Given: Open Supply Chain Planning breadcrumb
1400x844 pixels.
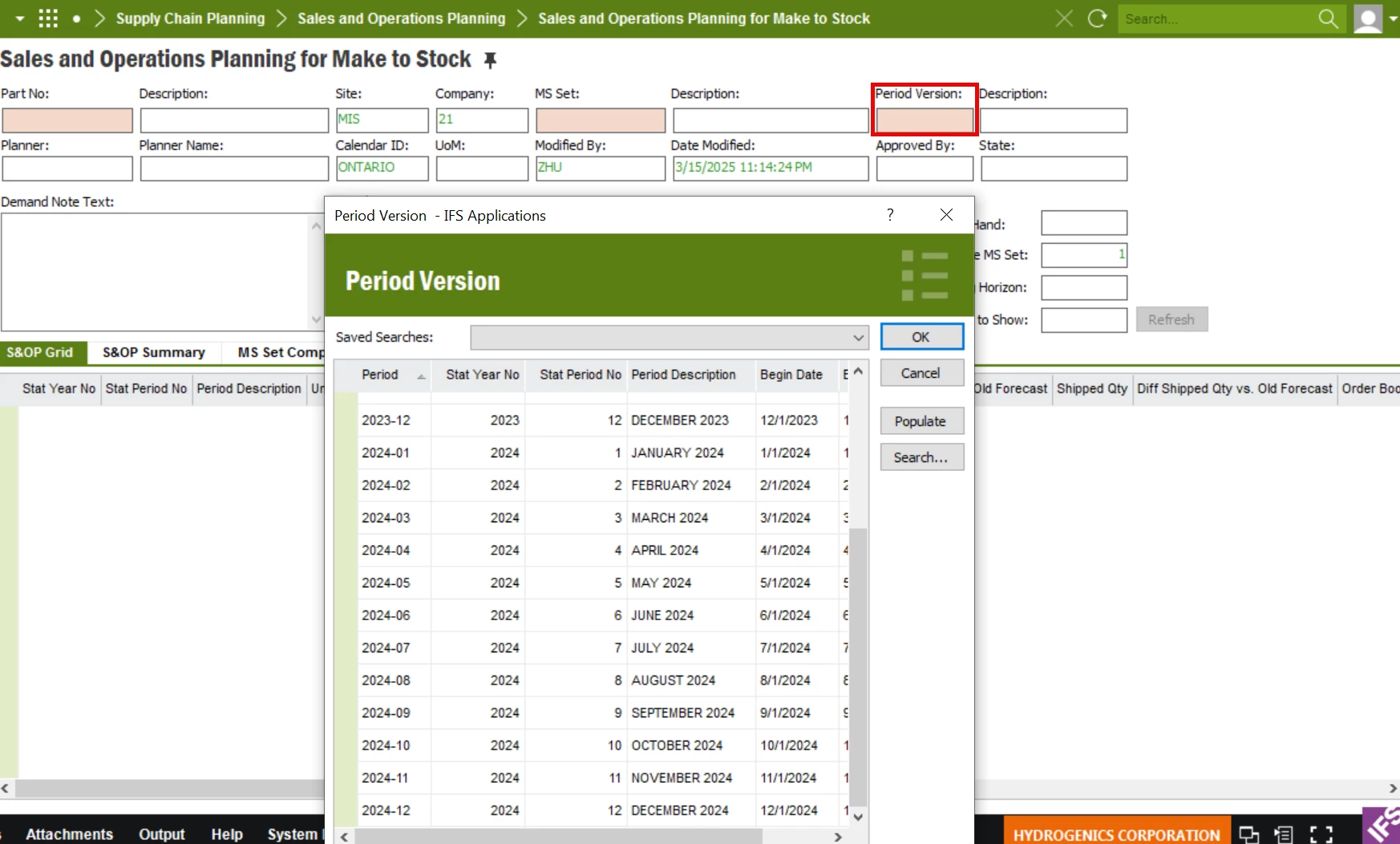Looking at the screenshot, I should click(190, 18).
